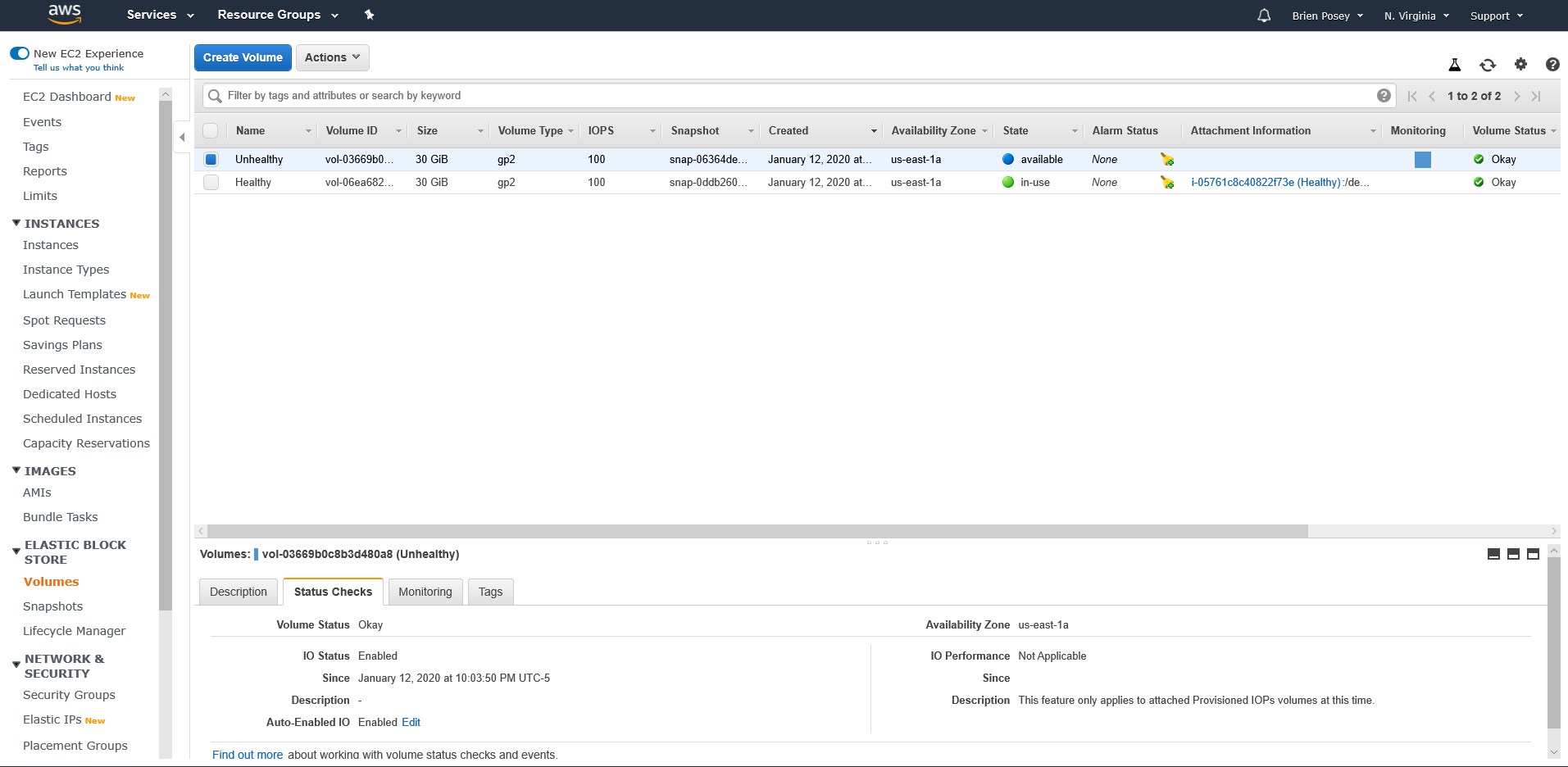Open the notifications bell
Screen dimensions: 1568x767
[x=1264, y=16]
